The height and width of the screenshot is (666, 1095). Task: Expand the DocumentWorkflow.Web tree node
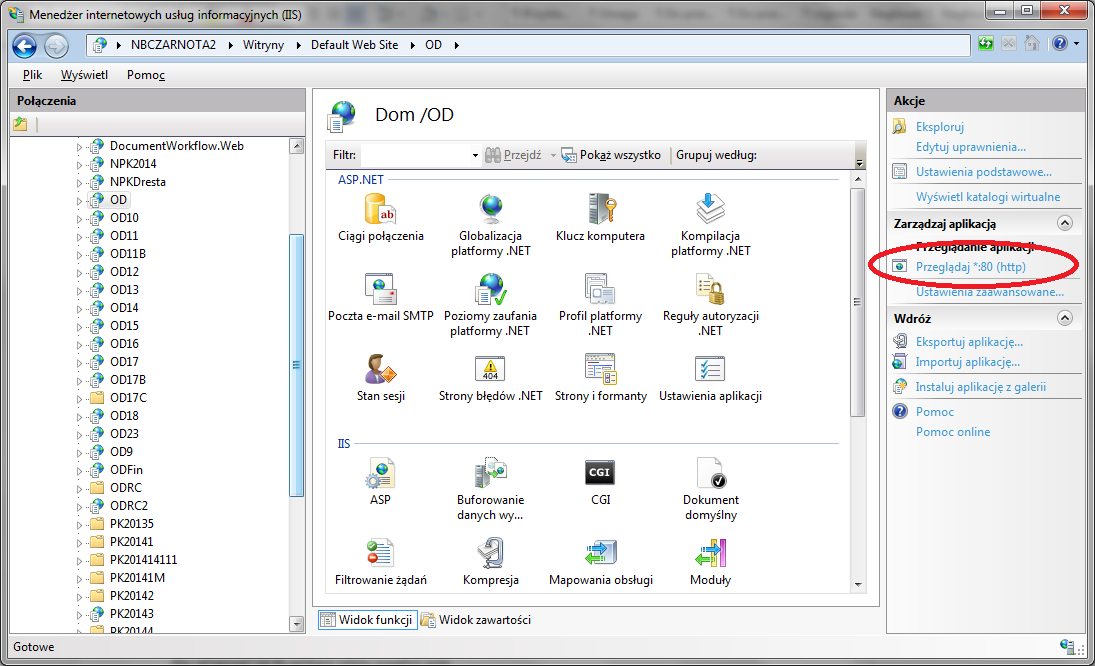79,147
